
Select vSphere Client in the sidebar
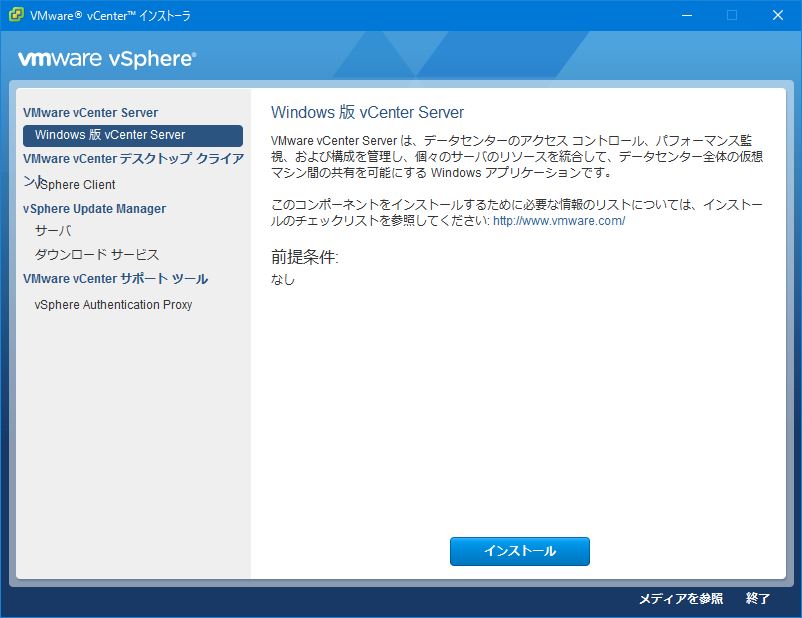(75, 184)
